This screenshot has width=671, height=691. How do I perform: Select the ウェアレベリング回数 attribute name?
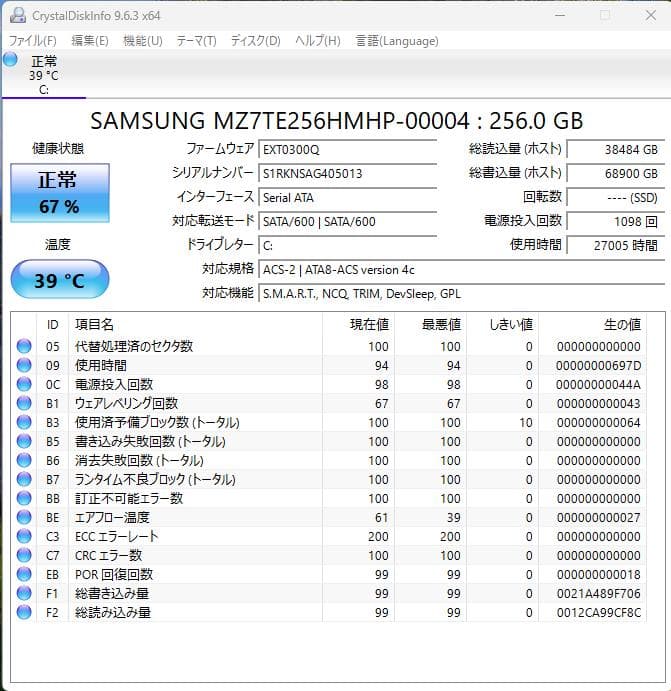126,403
